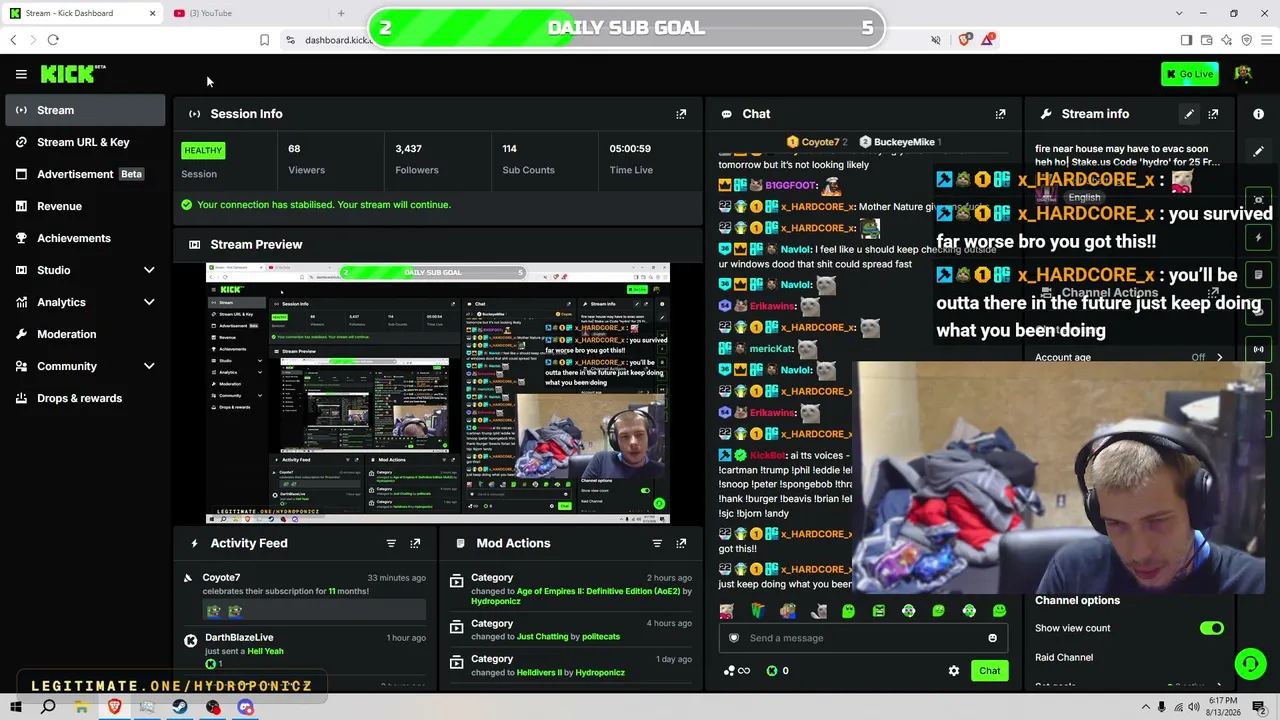
Task: Expand the Analytics sidebar section
Action: pos(149,302)
